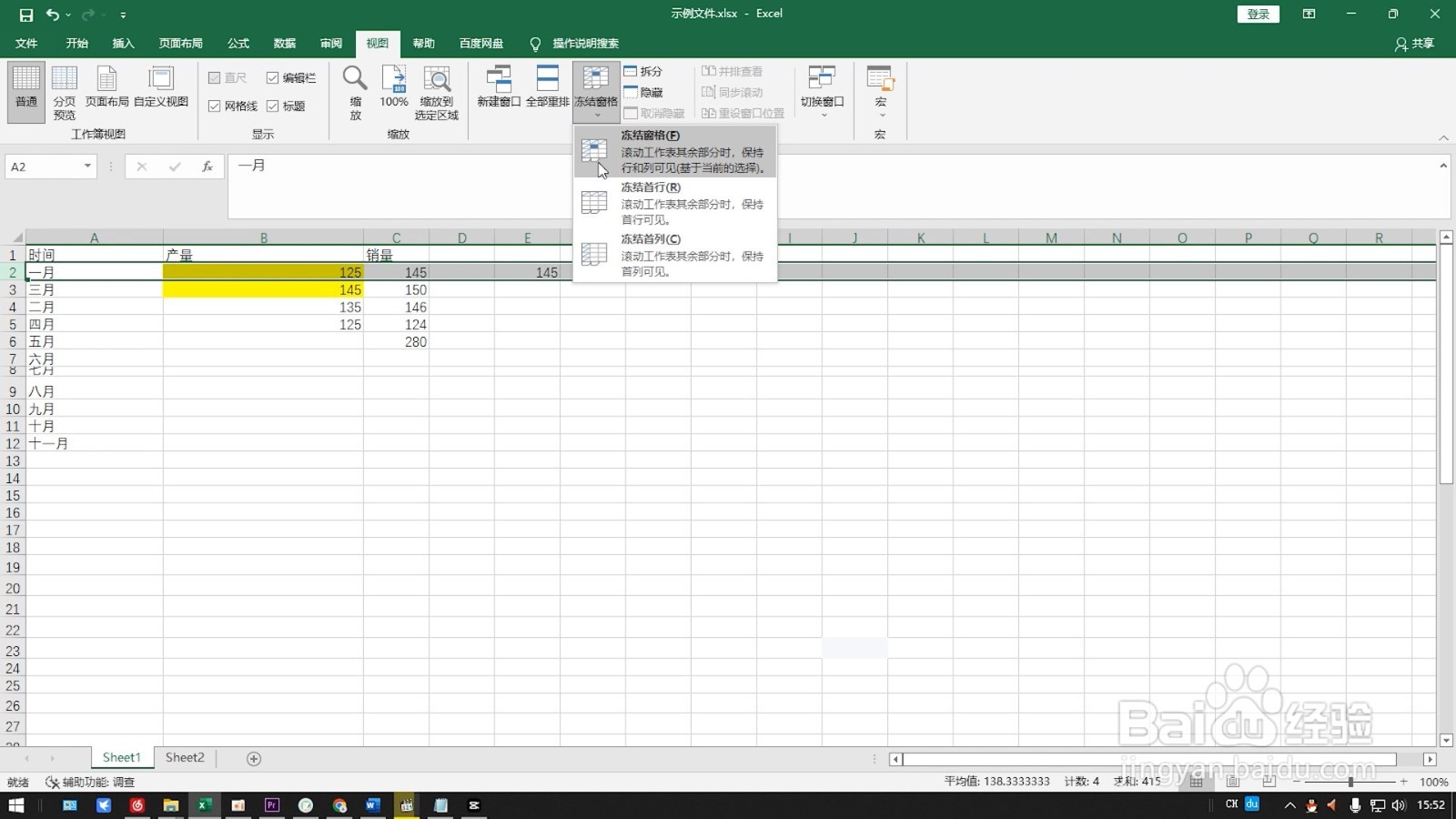Choose Freeze First Column (冻结首列) menu entry
The width and height of the screenshot is (1456, 819).
(675, 255)
